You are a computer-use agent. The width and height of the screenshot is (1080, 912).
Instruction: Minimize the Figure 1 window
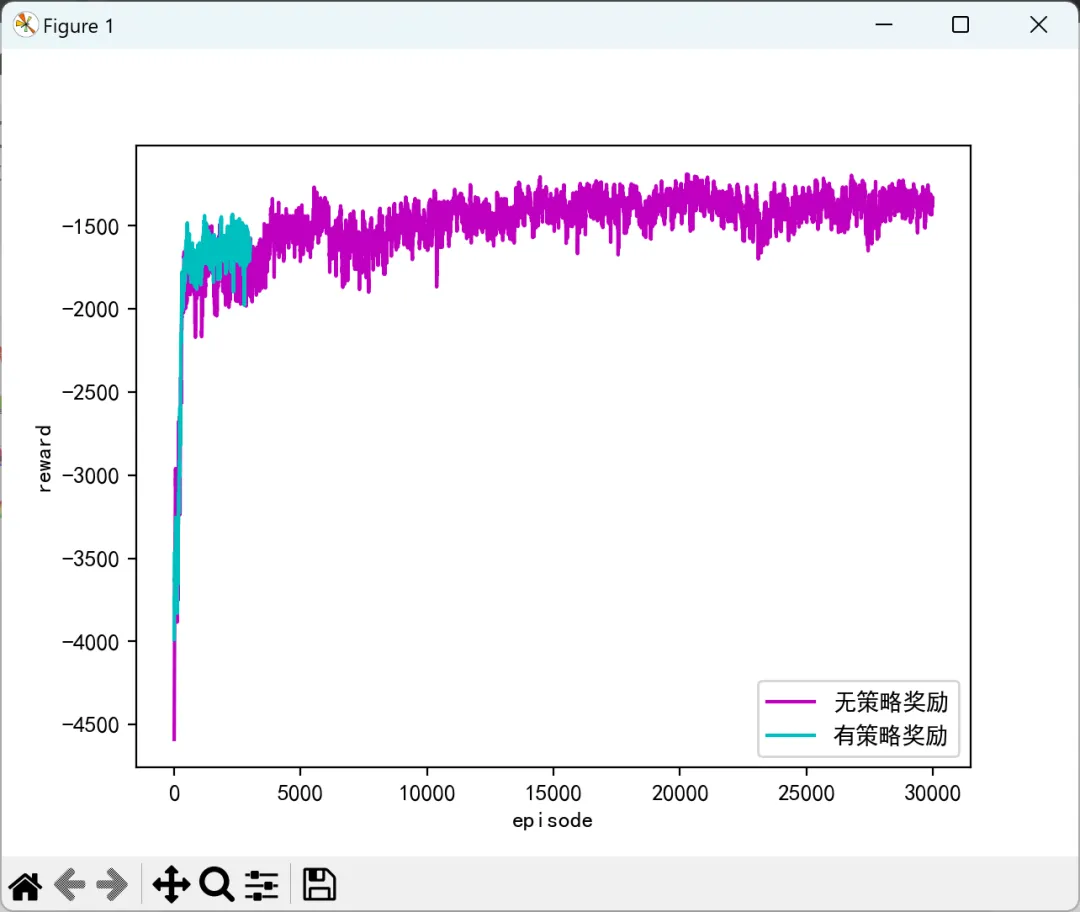pos(884,25)
